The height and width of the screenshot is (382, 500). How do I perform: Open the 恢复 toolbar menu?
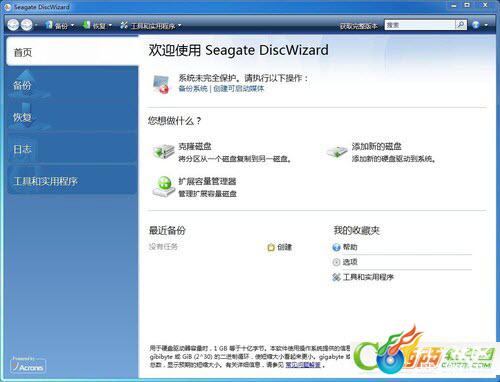click(x=97, y=25)
